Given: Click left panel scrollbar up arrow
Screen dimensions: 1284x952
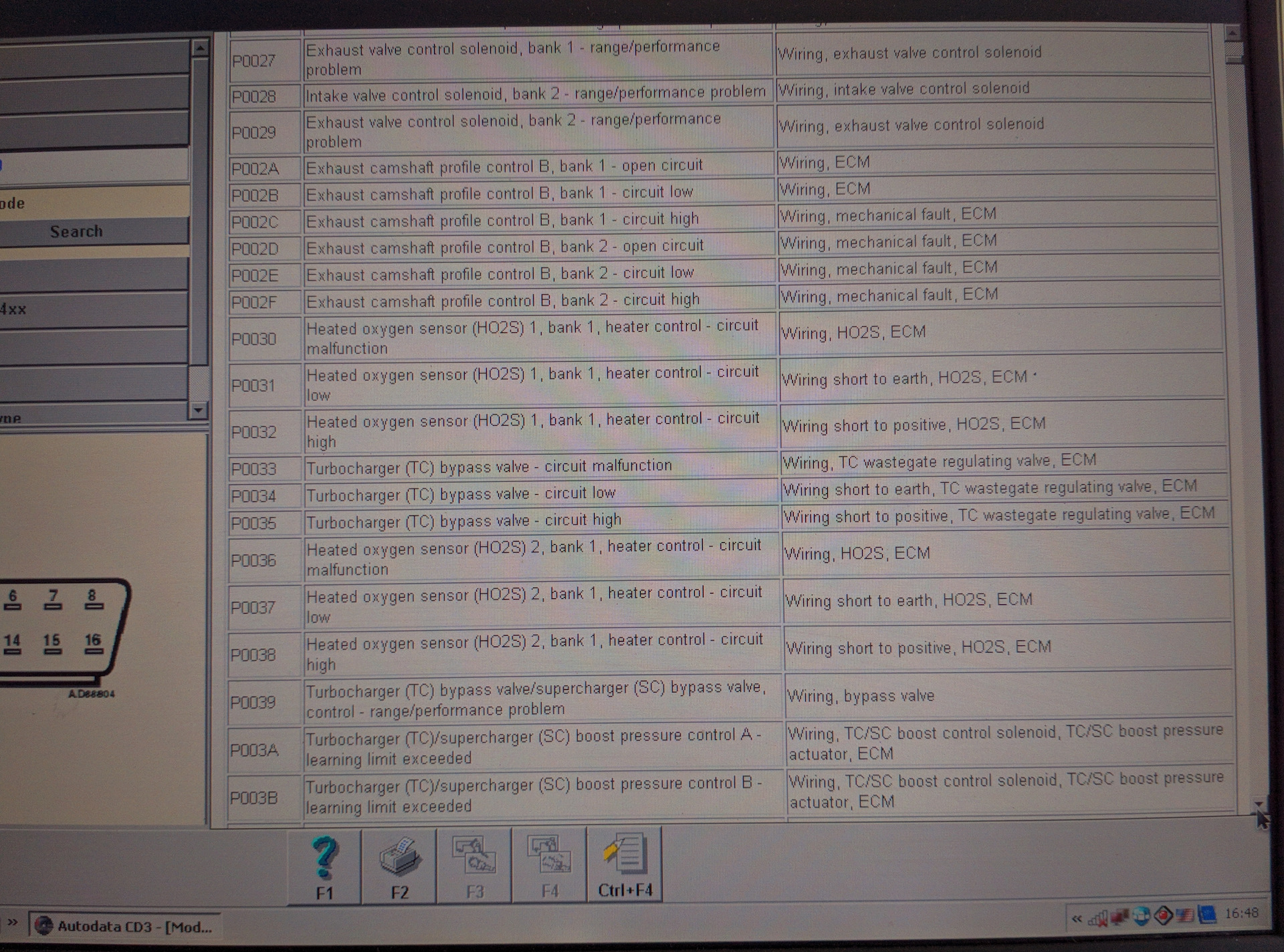Looking at the screenshot, I should click(199, 47).
